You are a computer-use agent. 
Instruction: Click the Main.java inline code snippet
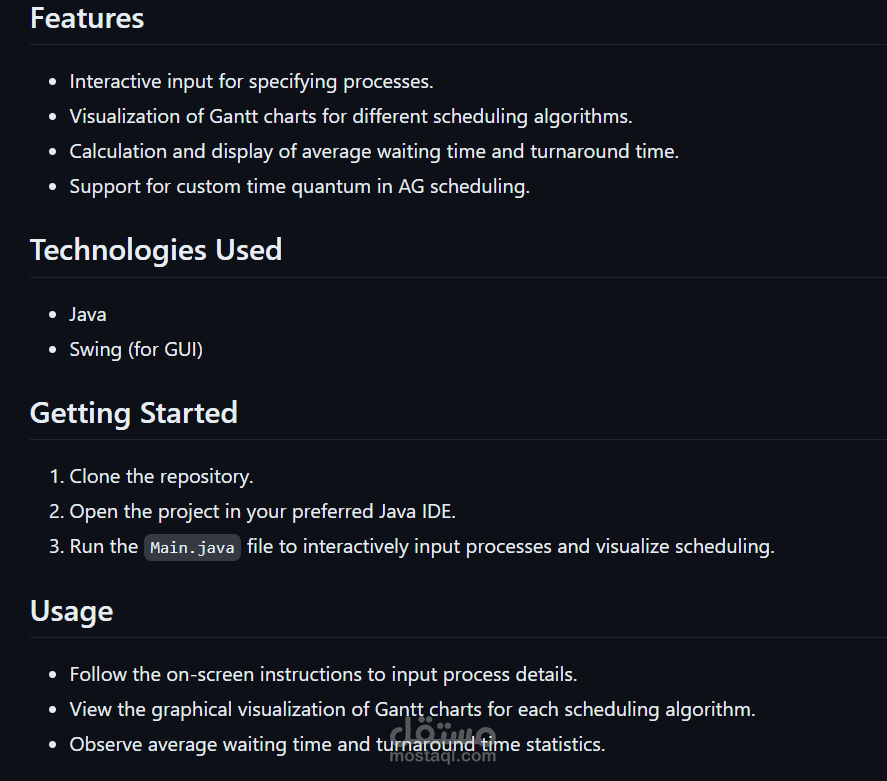(192, 548)
